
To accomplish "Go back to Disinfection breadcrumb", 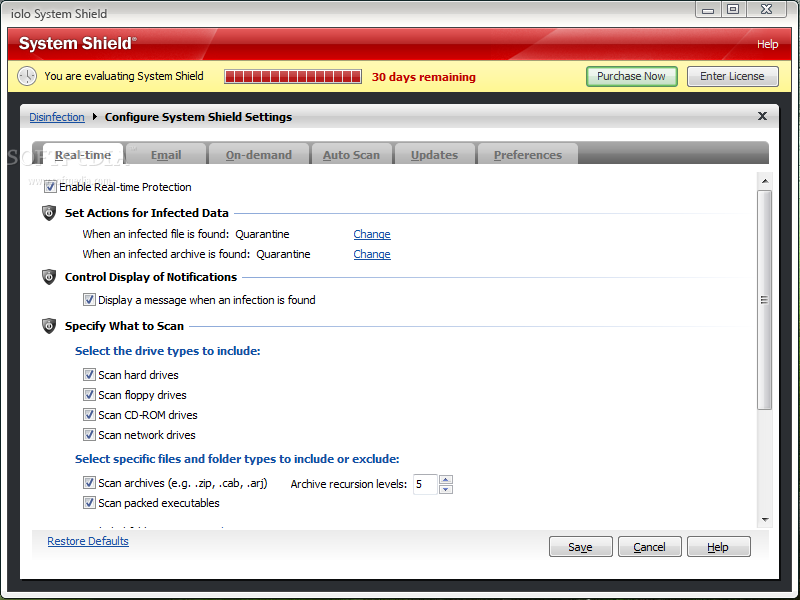I will 57,117.
